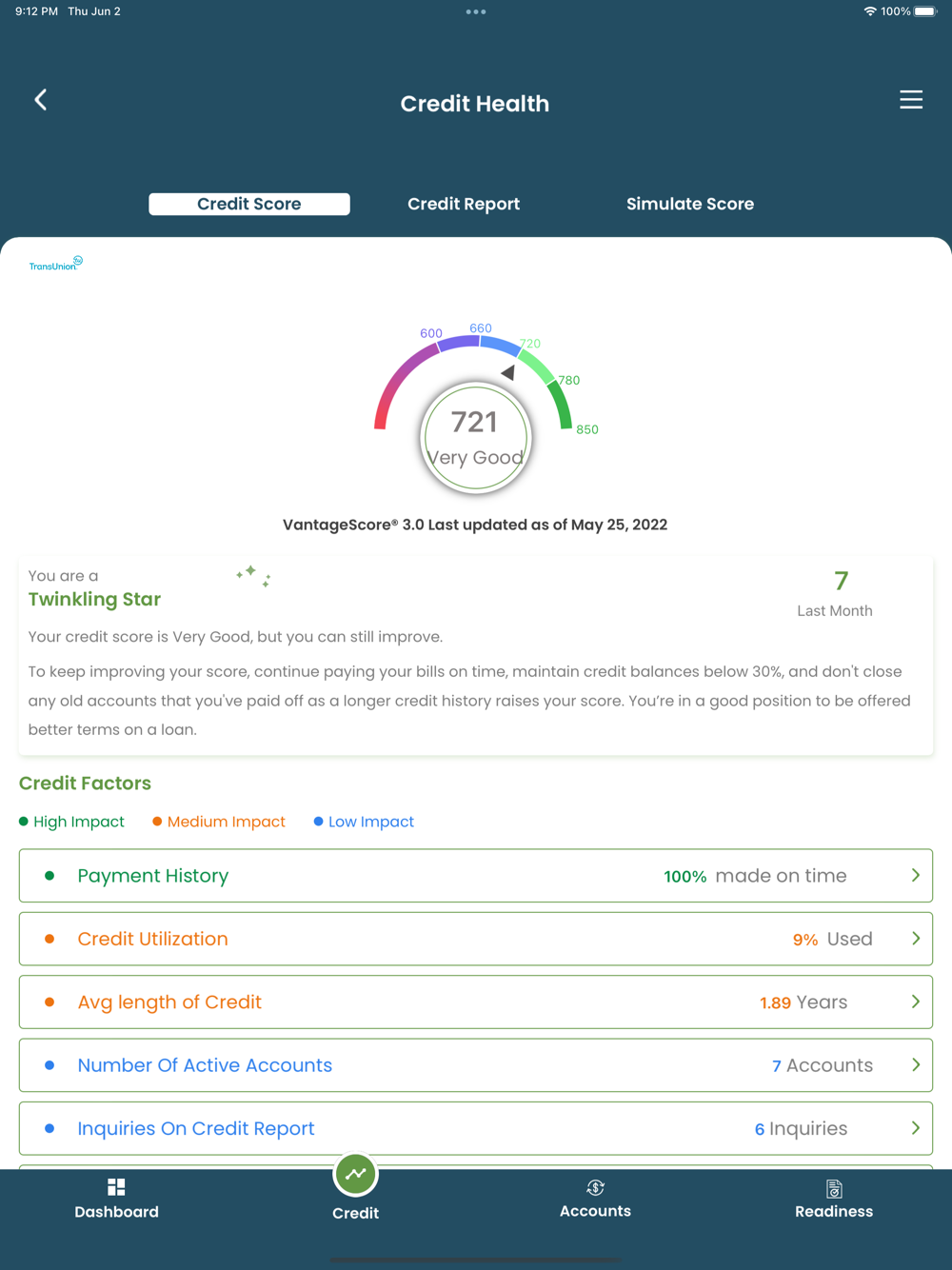952x1270 pixels.
Task: Tap the Medium Impact legend label
Action: [227, 822]
